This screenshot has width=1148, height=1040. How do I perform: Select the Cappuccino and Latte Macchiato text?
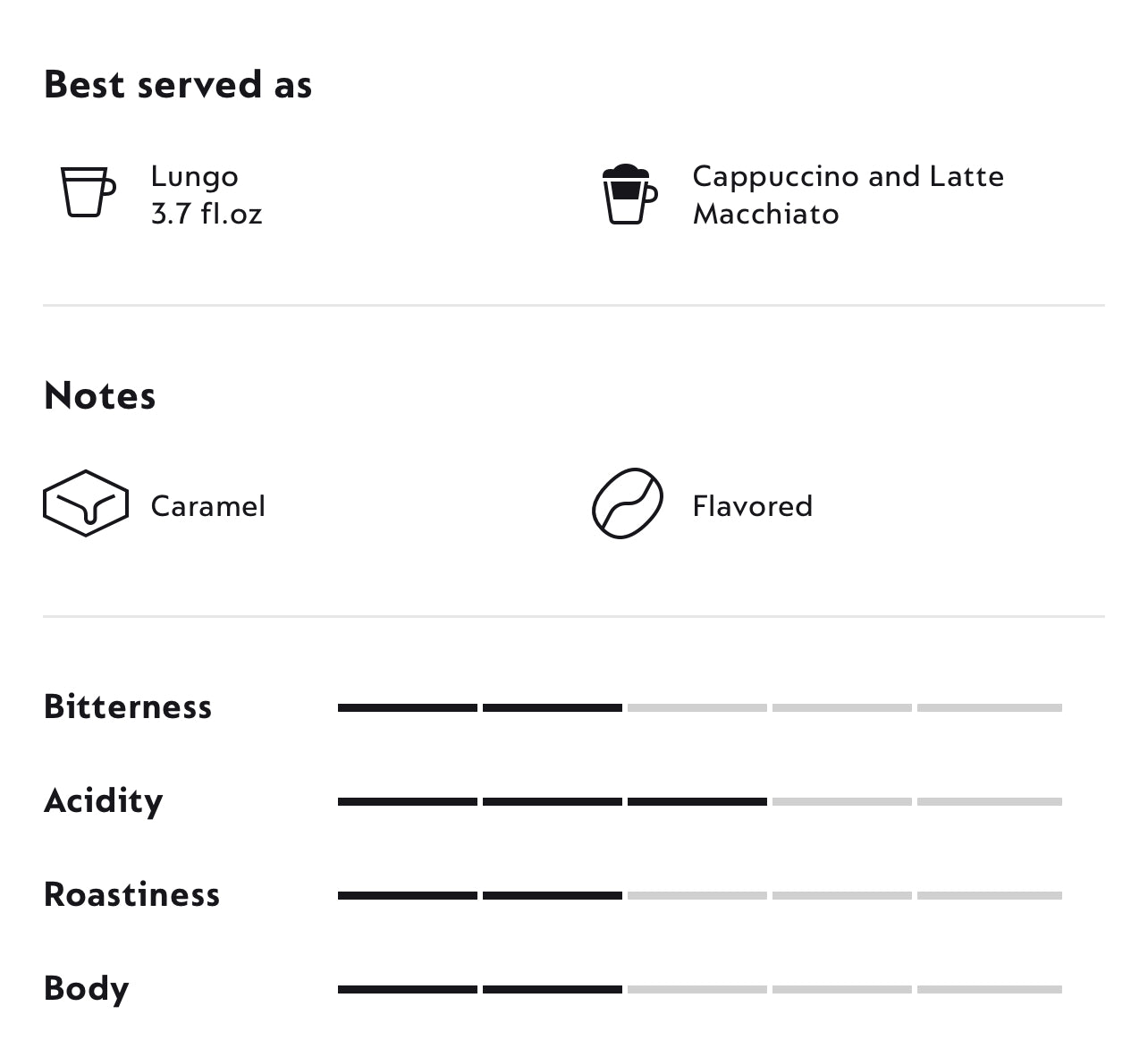click(848, 195)
